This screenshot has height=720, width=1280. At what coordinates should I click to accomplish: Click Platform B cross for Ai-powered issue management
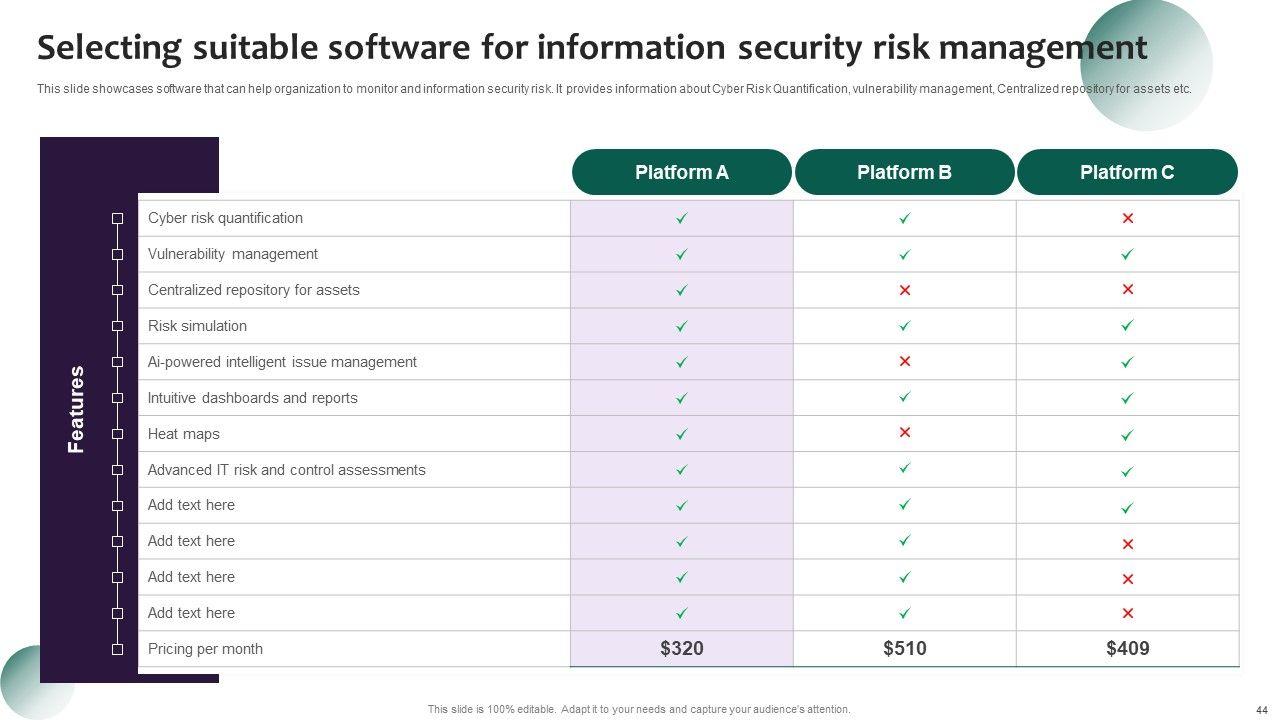tap(904, 361)
